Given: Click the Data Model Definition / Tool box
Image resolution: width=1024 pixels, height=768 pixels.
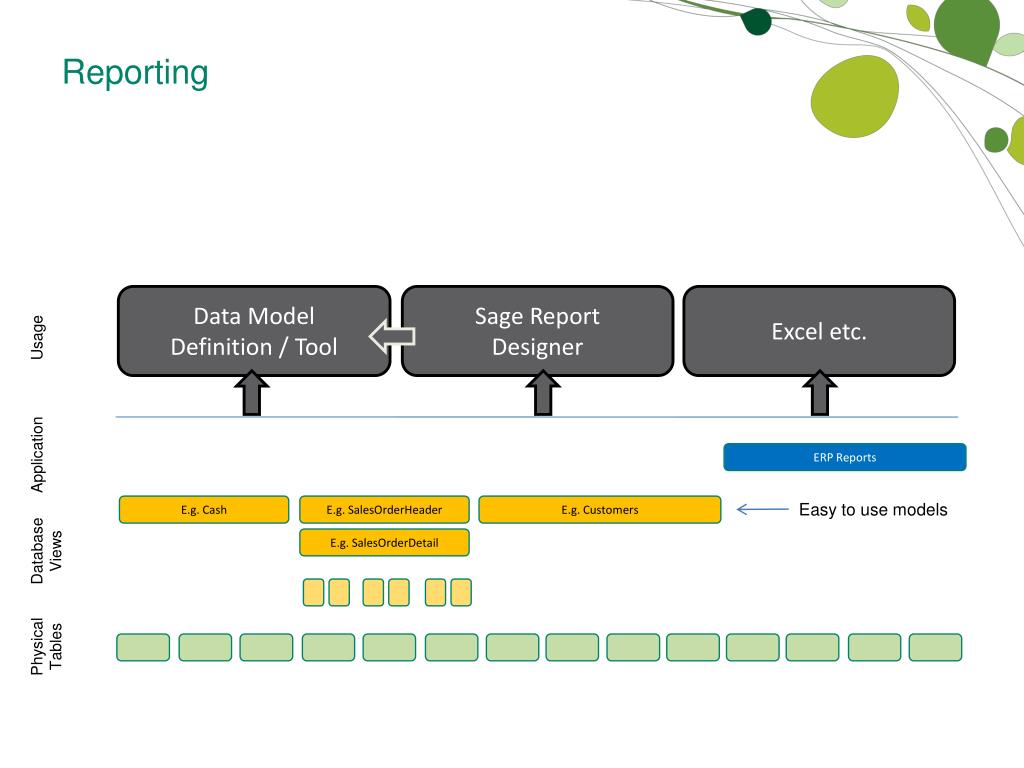Looking at the screenshot, I should 254,331.
